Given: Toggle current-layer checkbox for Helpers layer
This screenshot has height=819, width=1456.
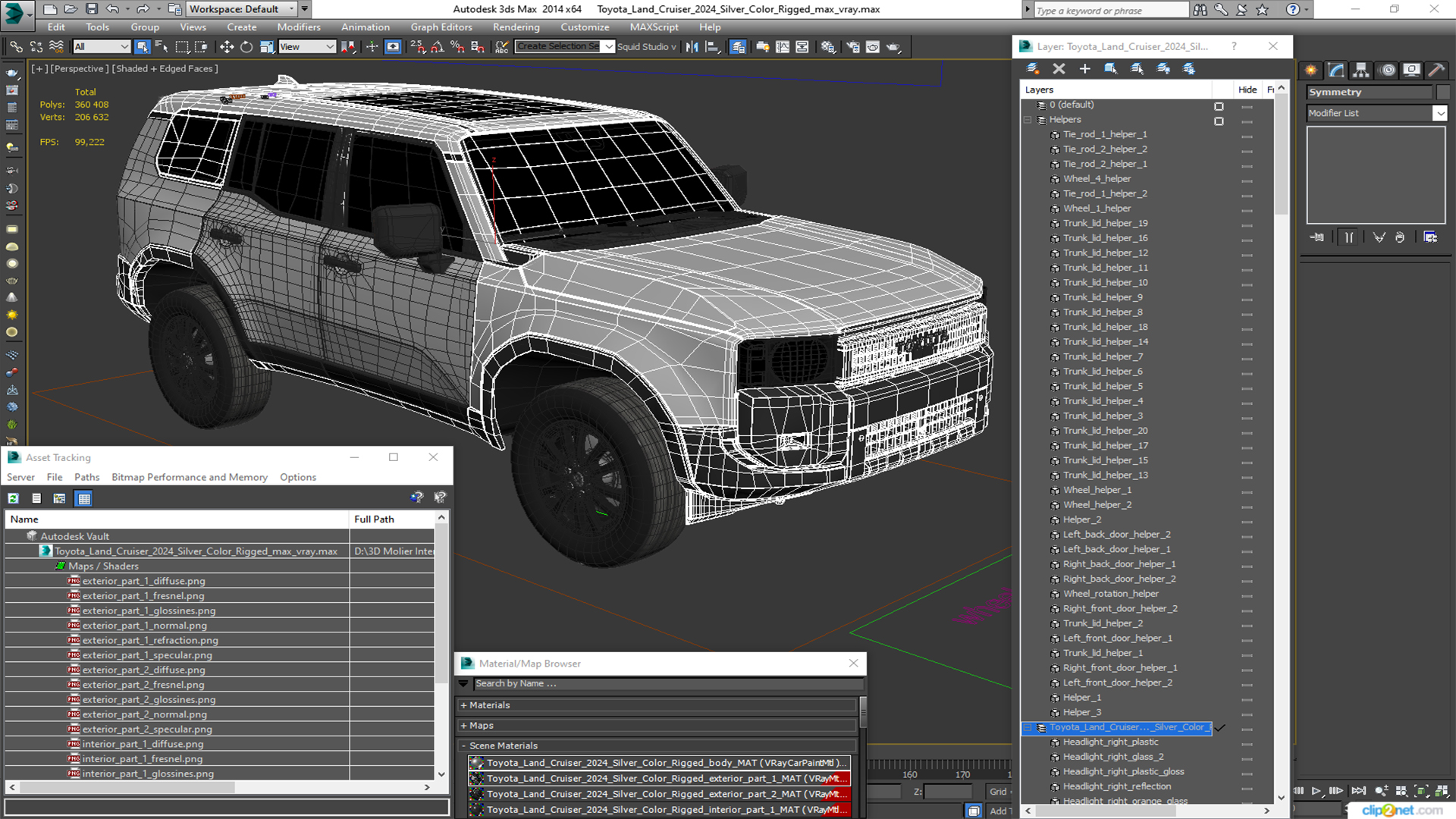Looking at the screenshot, I should (x=1219, y=121).
